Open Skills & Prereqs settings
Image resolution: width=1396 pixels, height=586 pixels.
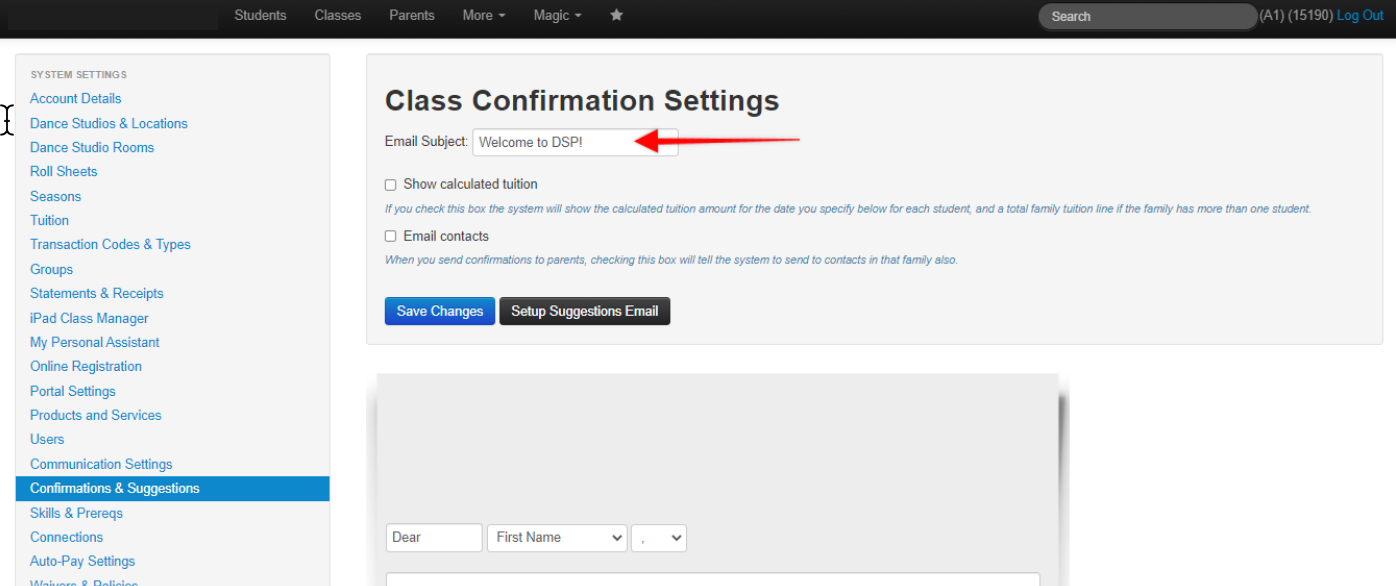click(x=76, y=513)
